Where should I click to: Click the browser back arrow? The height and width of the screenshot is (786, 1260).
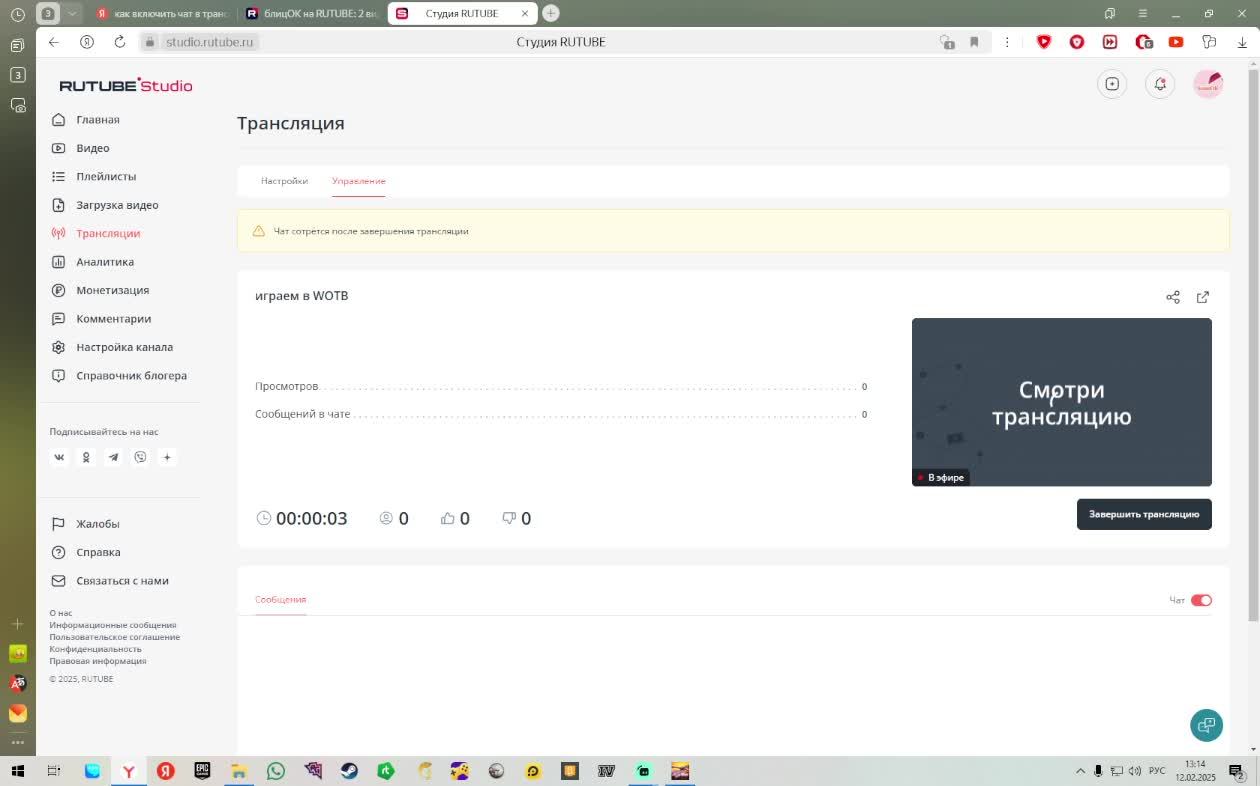[x=54, y=42]
